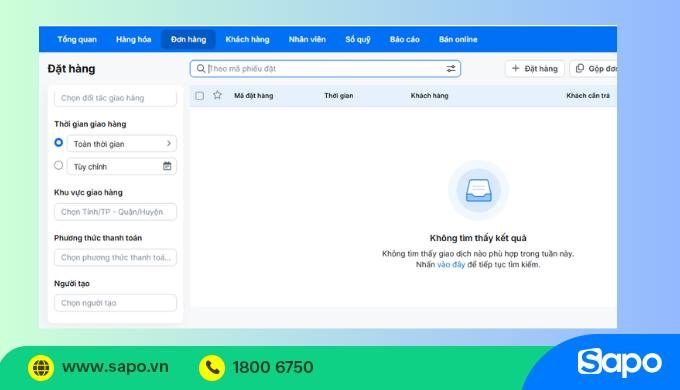Open the Chọn người tạo dropdown
The width and height of the screenshot is (680, 390).
pos(115,303)
